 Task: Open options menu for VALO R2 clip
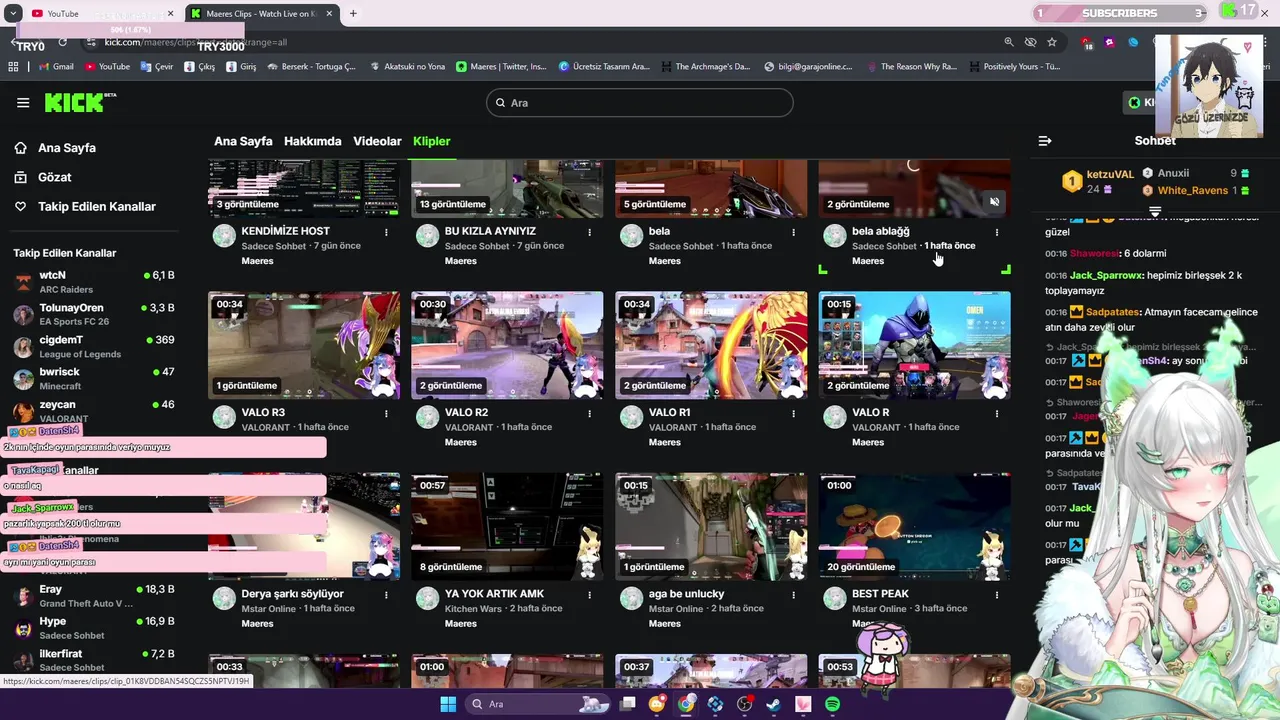589,413
